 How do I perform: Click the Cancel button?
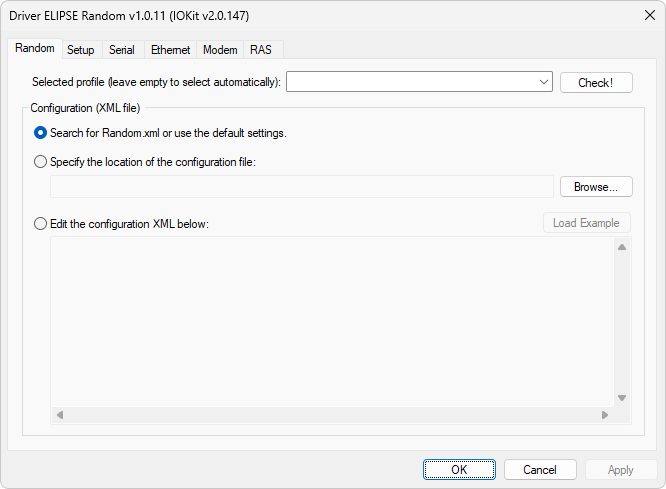[x=539, y=470]
